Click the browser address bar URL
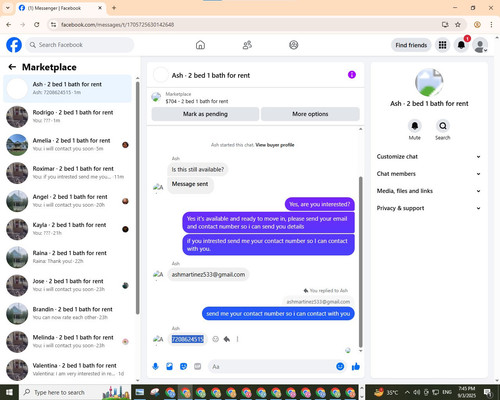The width and height of the screenshot is (500, 400). pos(117,24)
